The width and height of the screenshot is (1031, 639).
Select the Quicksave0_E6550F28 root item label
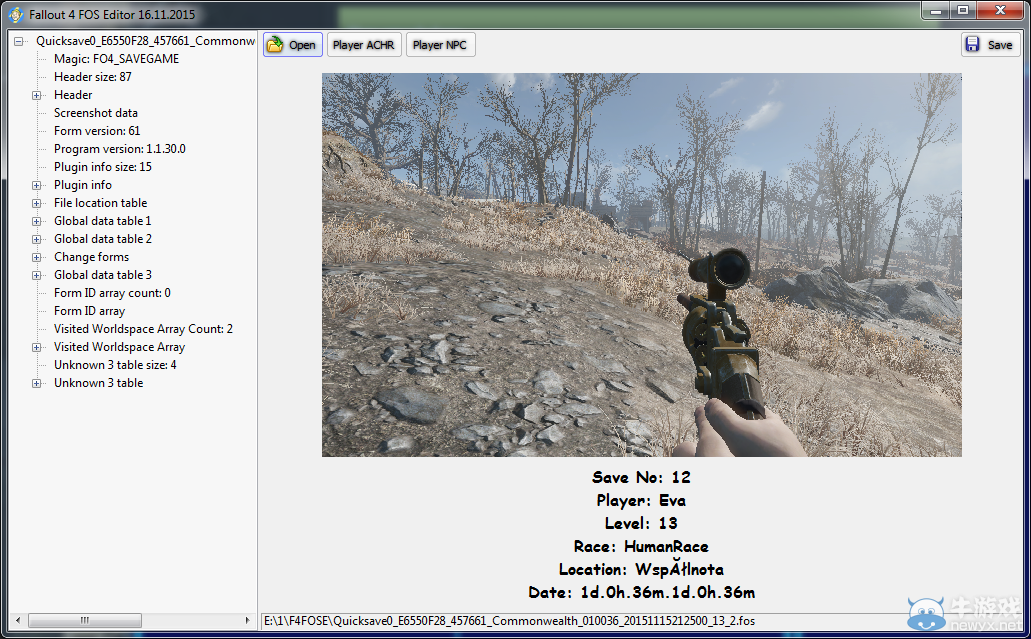pyautogui.click(x=145, y=41)
